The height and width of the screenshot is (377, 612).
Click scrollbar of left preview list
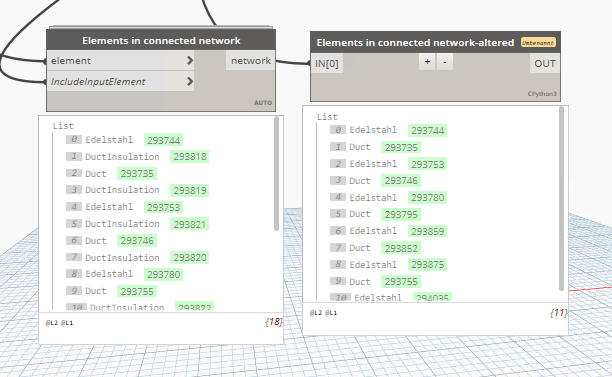276,174
